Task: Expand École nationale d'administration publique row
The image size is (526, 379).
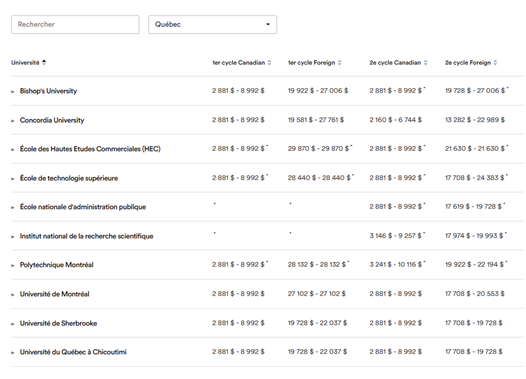Action: (x=13, y=208)
